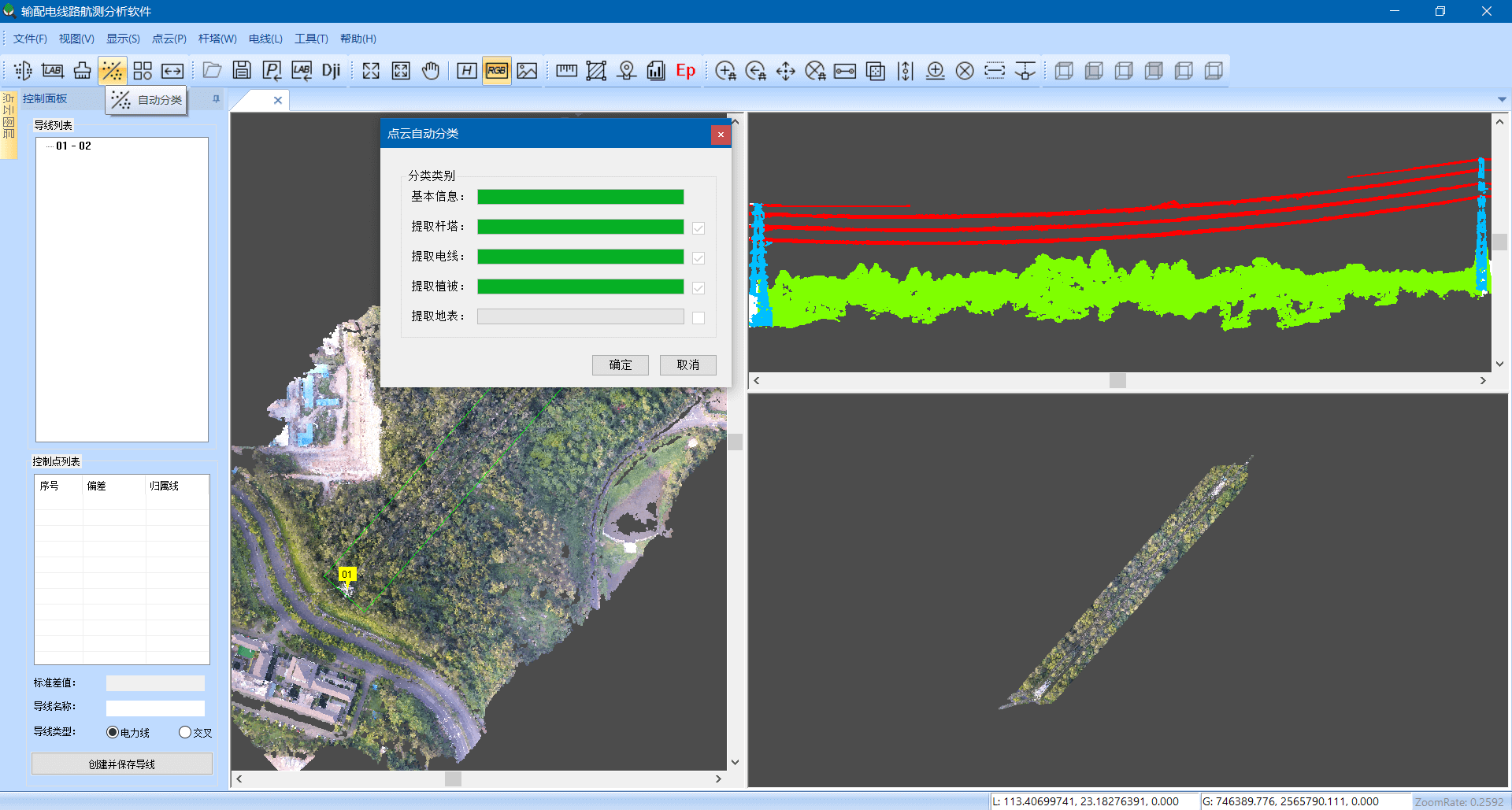Click the 创建并保存导线 button
The height and width of the screenshot is (810, 1512).
(x=121, y=763)
